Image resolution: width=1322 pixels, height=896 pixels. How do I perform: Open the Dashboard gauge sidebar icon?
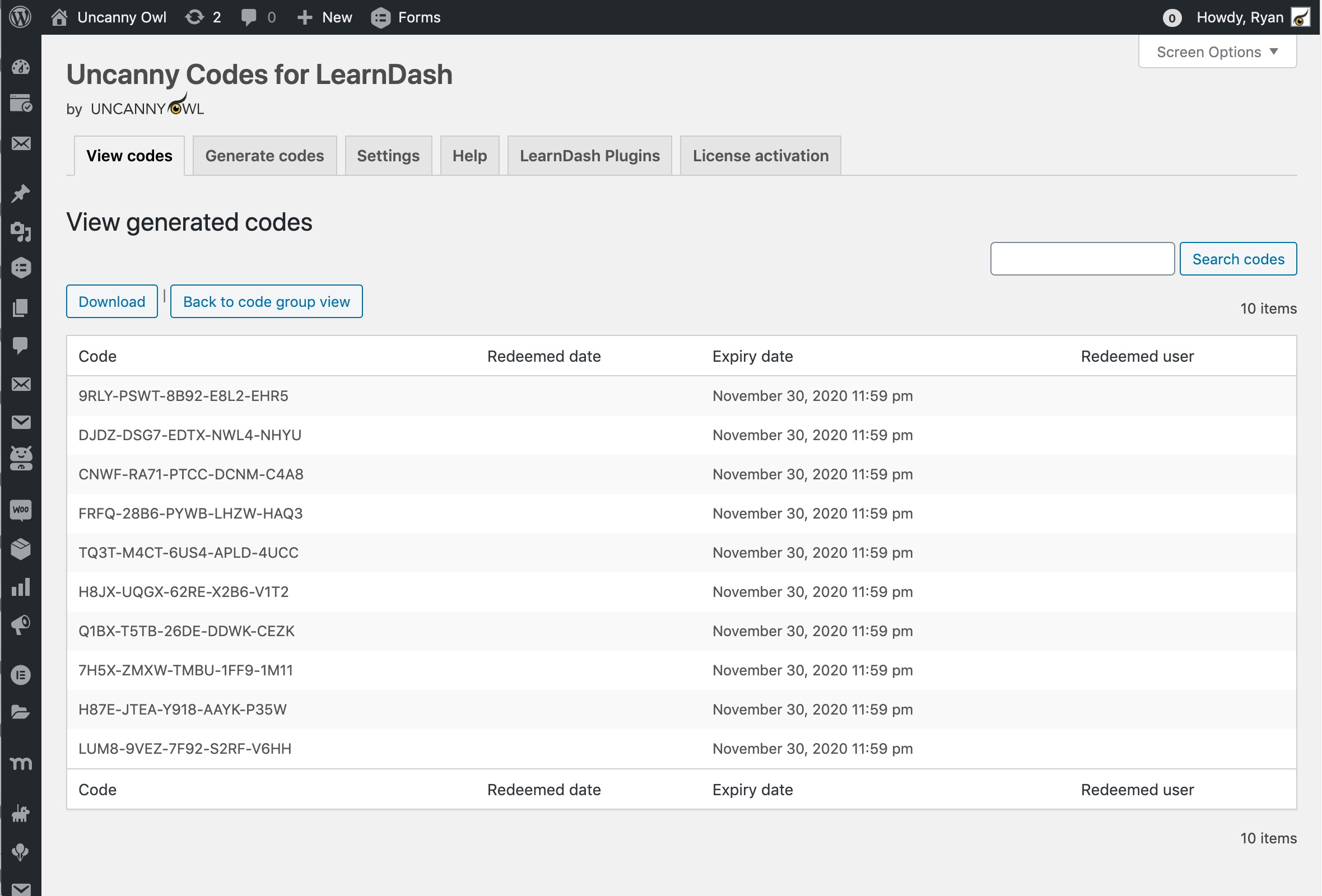[x=21, y=67]
